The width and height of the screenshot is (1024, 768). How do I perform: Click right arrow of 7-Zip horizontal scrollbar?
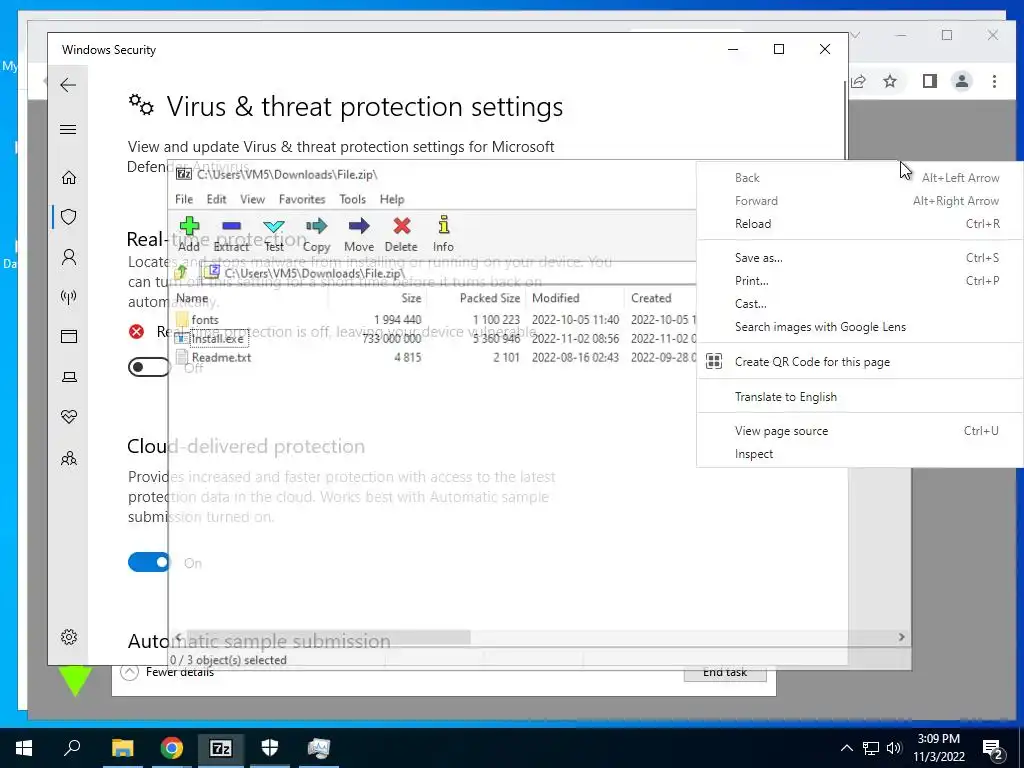coord(901,637)
